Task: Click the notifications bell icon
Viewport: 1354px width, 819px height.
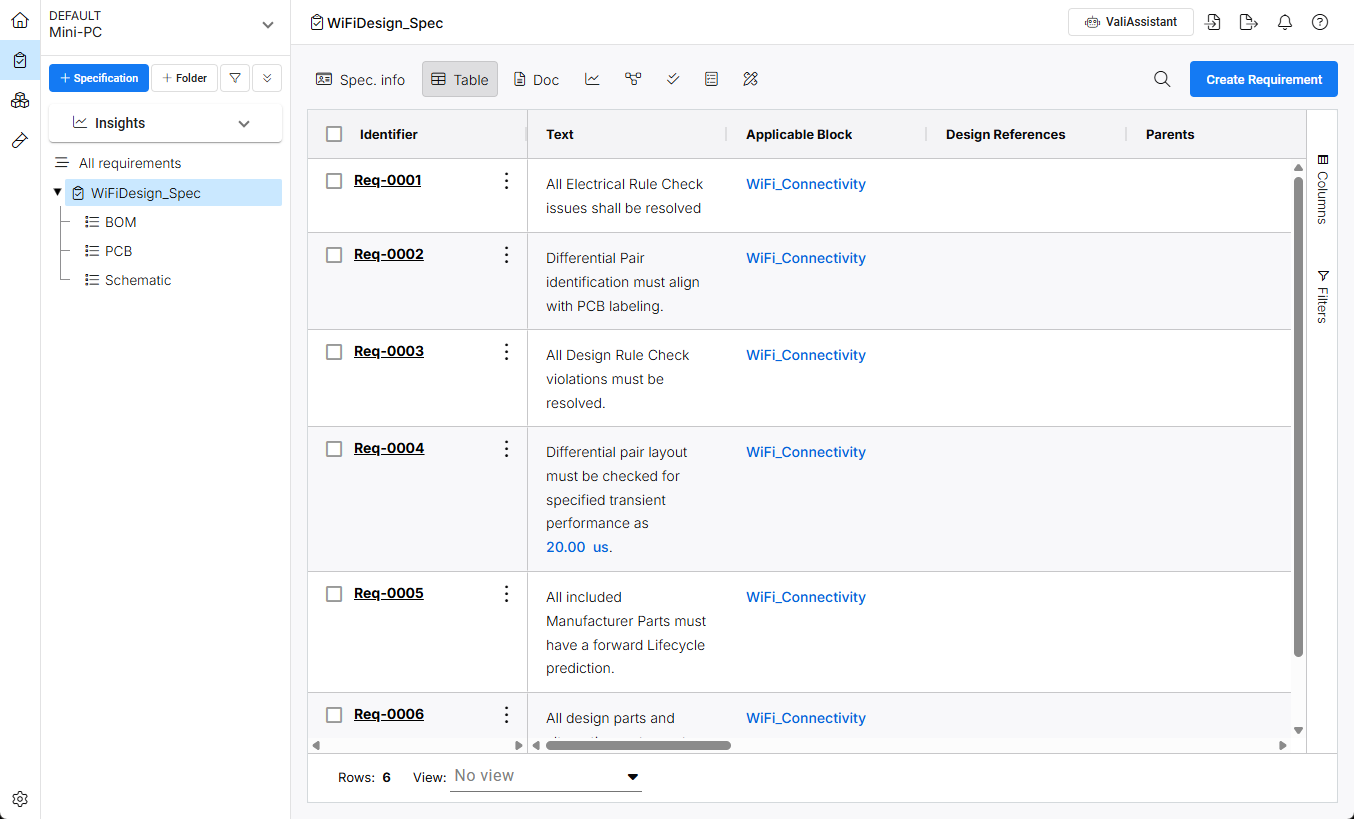Action: tap(1285, 22)
